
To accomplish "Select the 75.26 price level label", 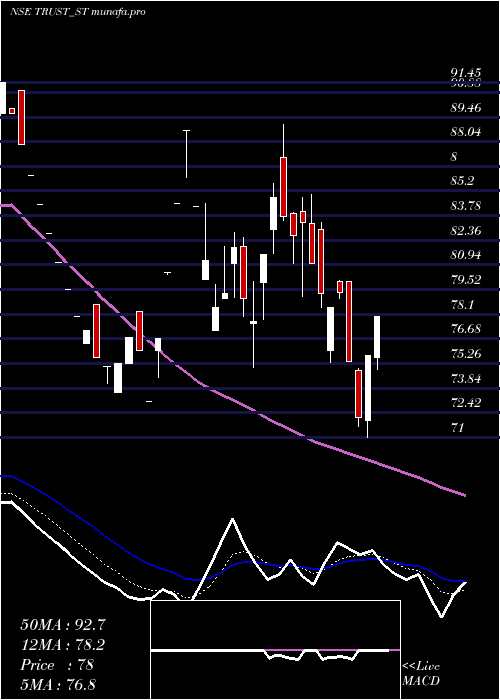I will (x=466, y=354).
